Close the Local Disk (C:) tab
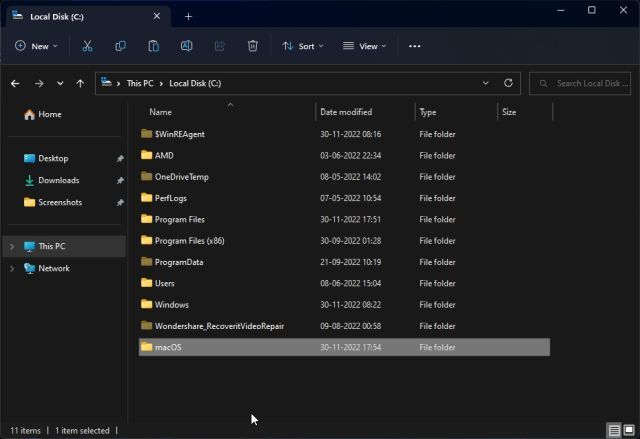Image resolution: width=640 pixels, height=439 pixels. [x=157, y=16]
